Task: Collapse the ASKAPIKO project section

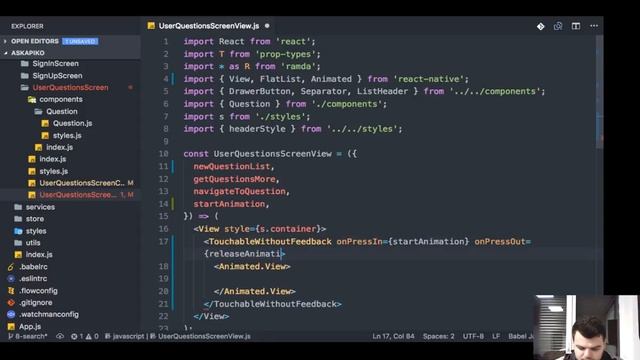Action: coord(28,53)
